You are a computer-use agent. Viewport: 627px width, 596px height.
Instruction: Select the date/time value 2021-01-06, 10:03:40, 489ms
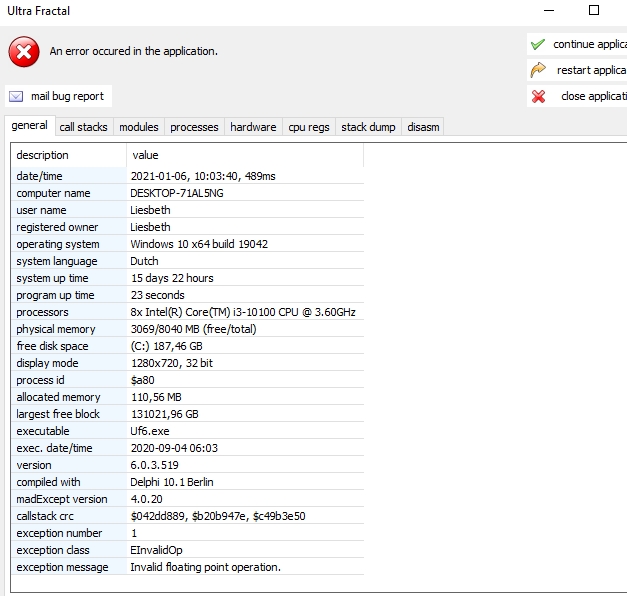click(x=203, y=176)
